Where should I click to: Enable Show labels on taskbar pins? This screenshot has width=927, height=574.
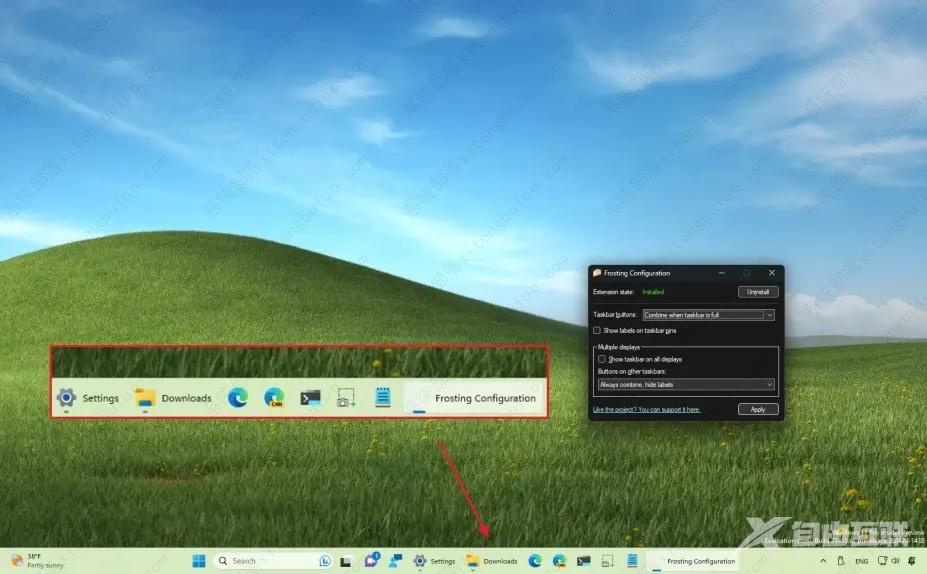[597, 330]
